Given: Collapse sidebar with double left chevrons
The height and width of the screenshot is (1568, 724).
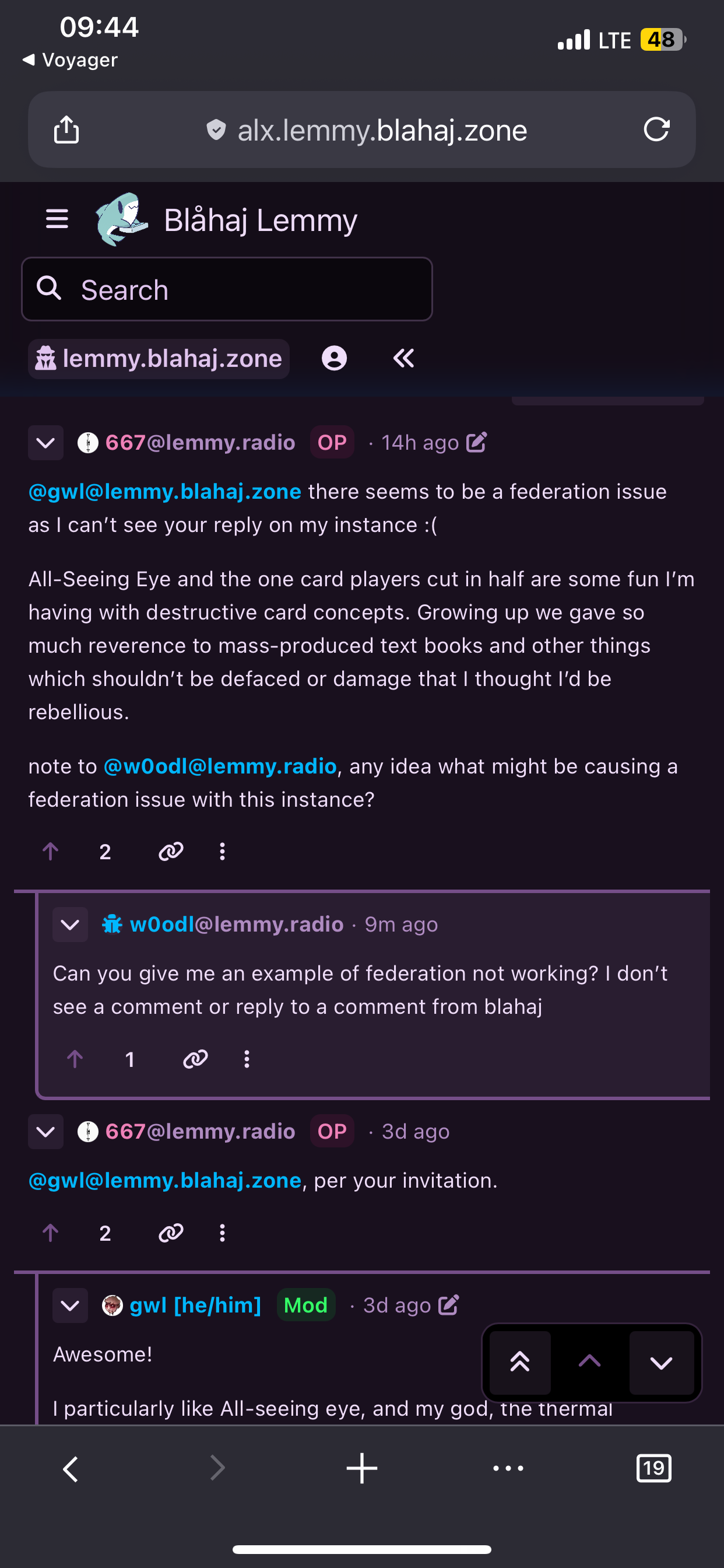Looking at the screenshot, I should tap(403, 359).
